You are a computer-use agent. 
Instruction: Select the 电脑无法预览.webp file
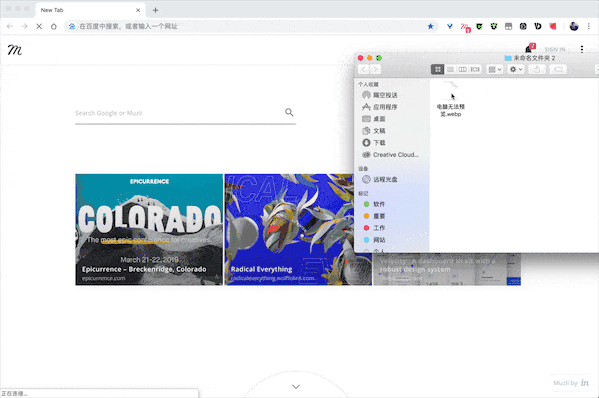(x=451, y=99)
